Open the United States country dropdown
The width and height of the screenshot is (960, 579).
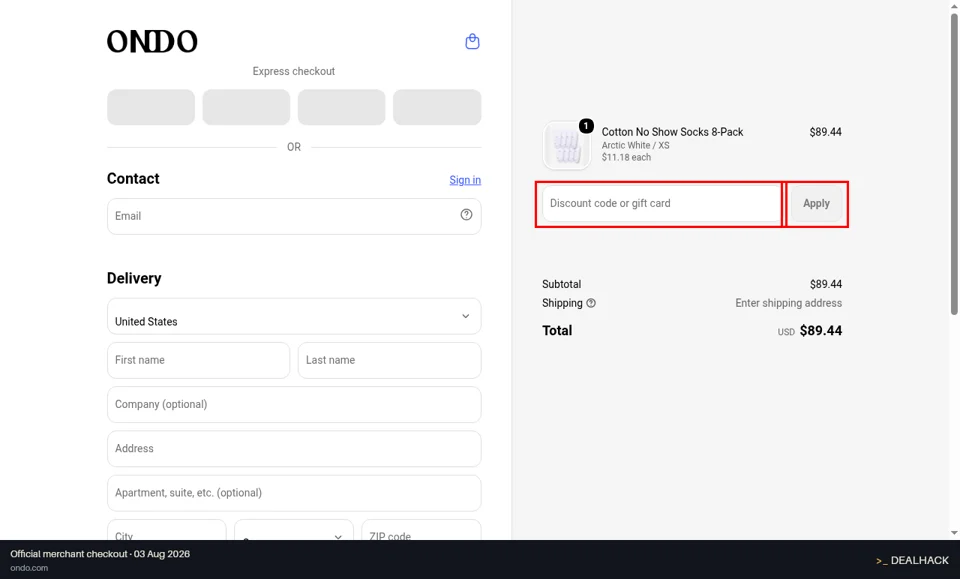[294, 316]
